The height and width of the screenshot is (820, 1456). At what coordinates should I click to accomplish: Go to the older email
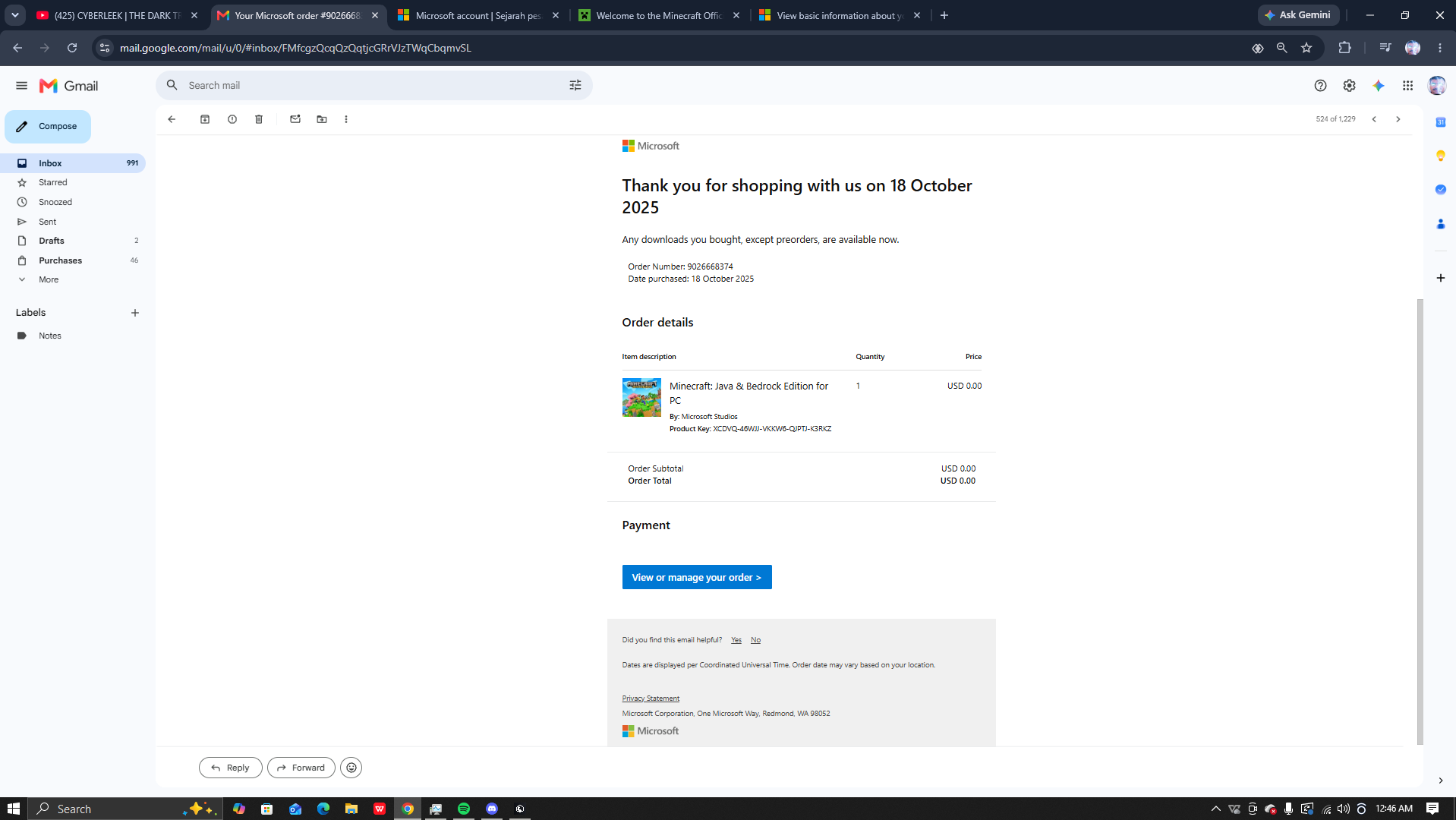1398,119
